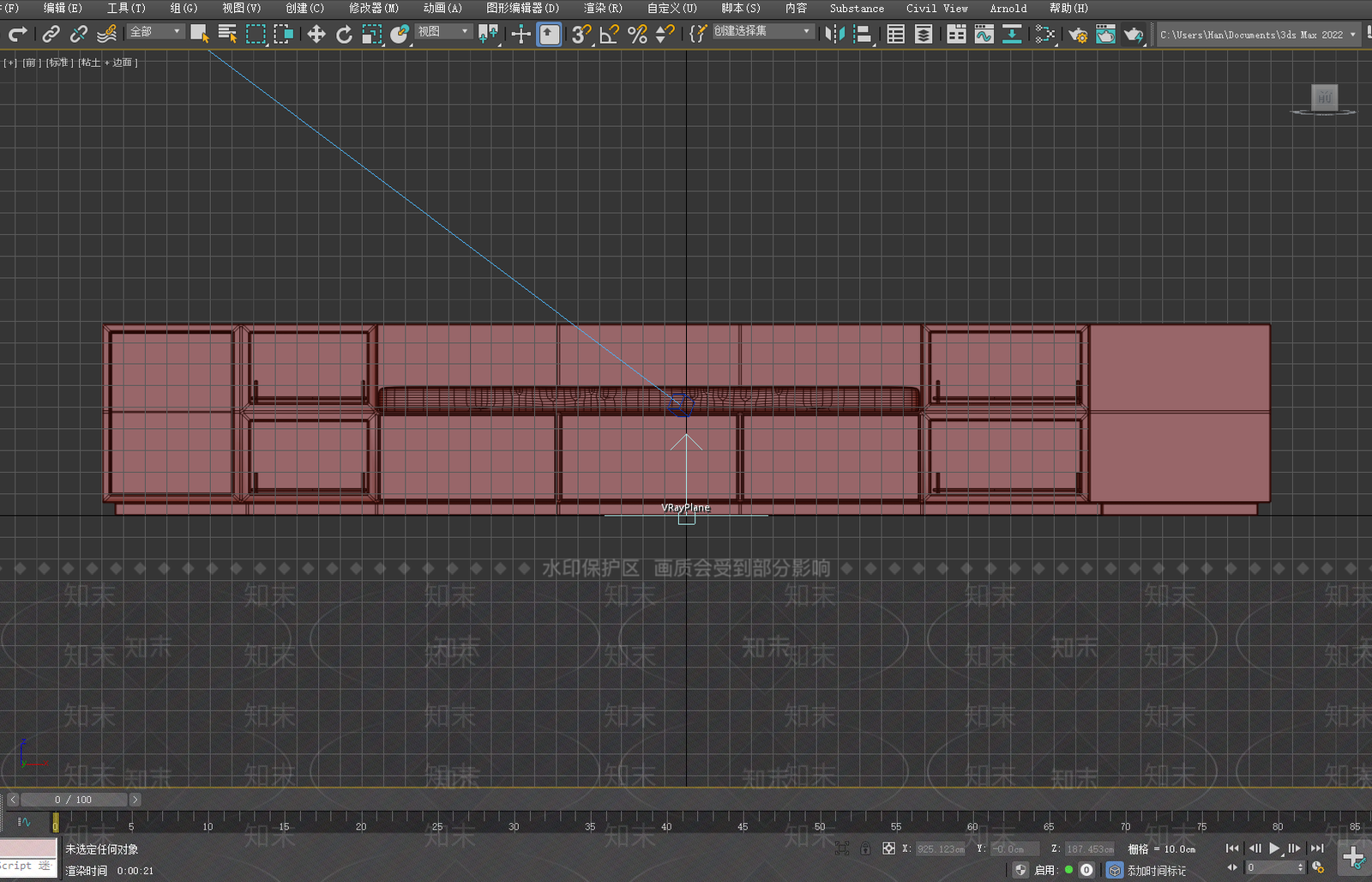The height and width of the screenshot is (882, 1372).
Task: Open the Material Editor icon
Action: (x=1044, y=34)
